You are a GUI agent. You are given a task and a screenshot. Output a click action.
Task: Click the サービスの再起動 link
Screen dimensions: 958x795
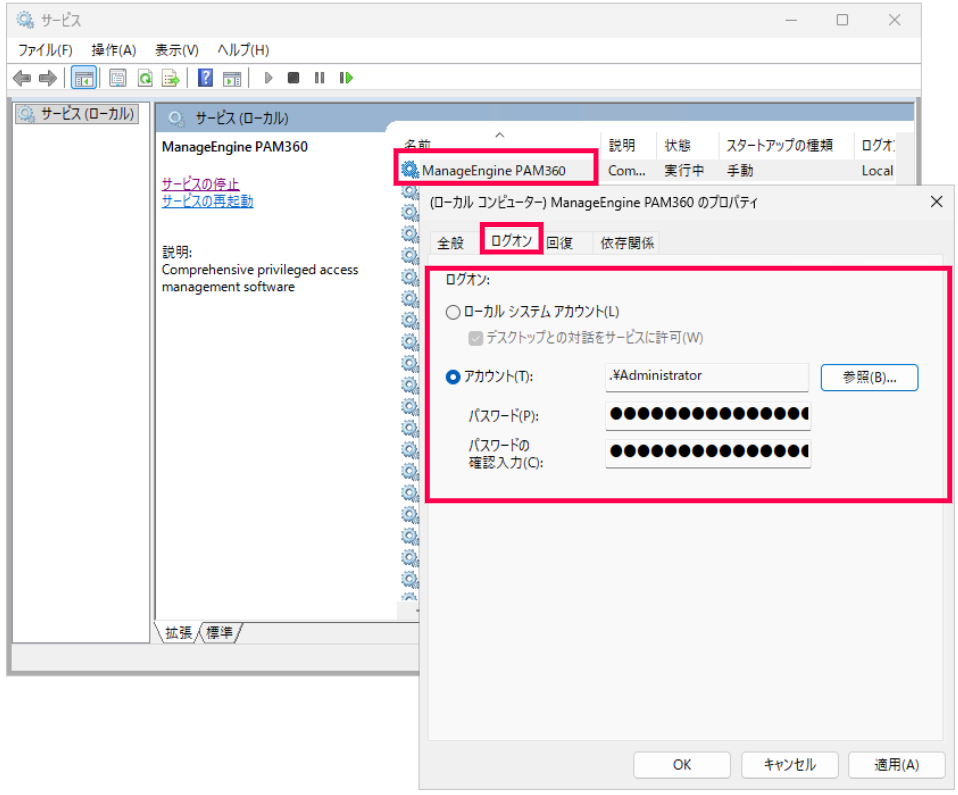pyautogui.click(x=207, y=200)
